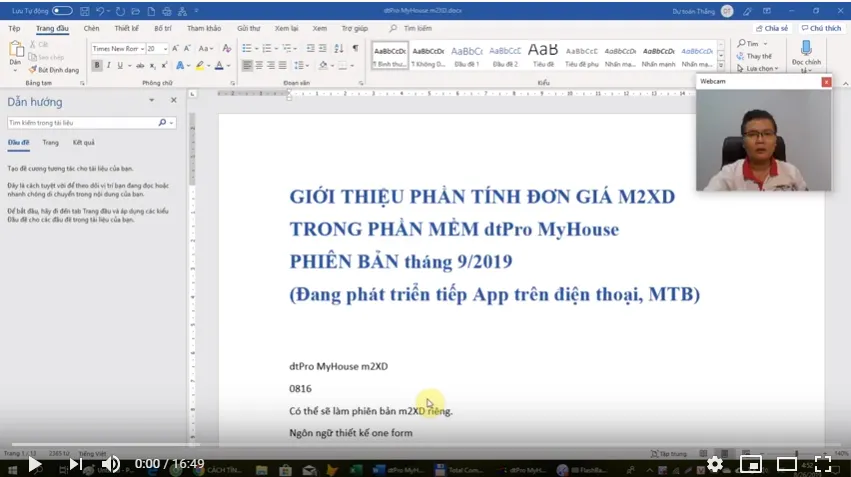The width and height of the screenshot is (851, 477).
Task: Open the font size dropdown
Action: 158,48
